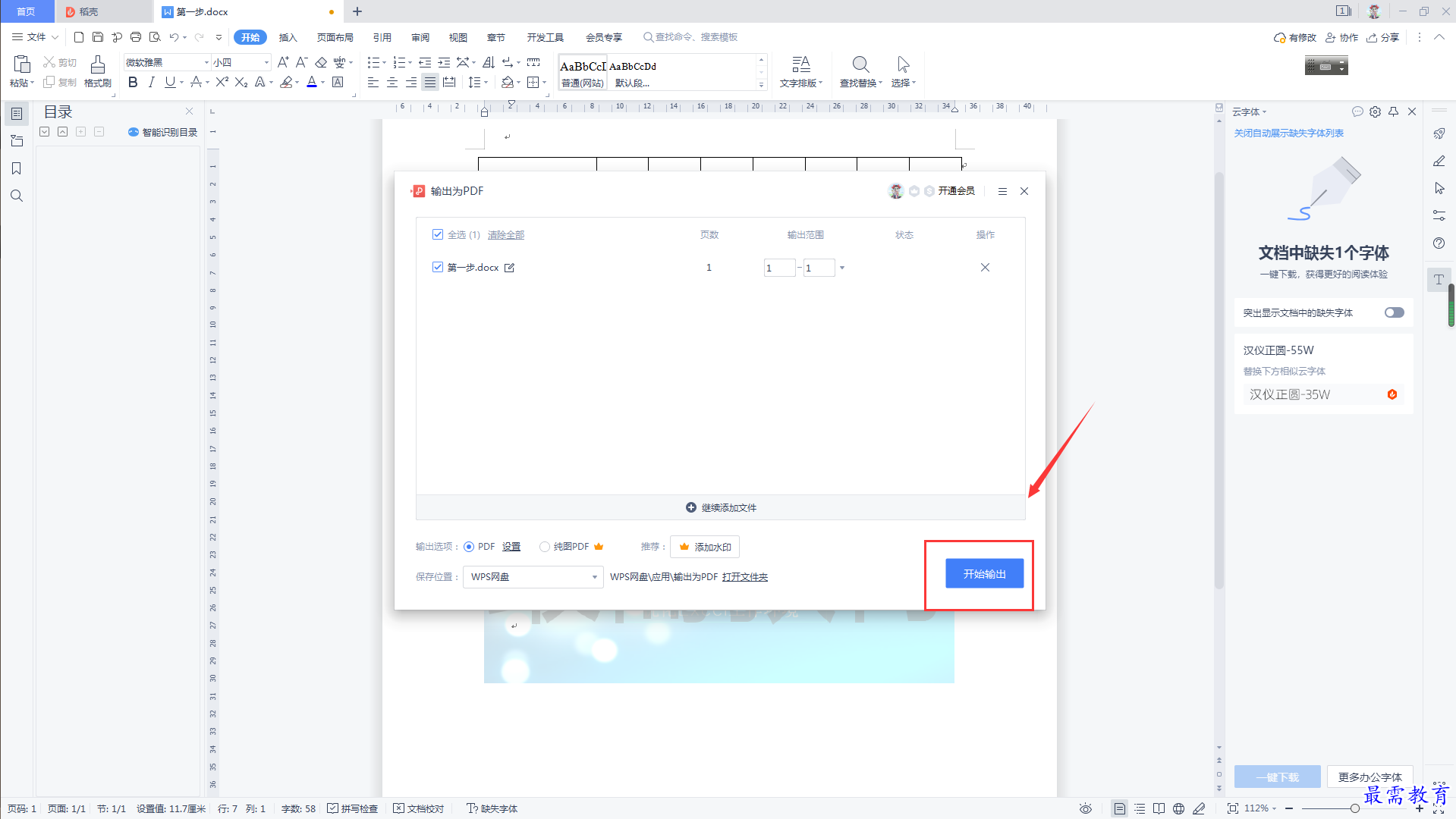1456x819 pixels.
Task: Toggle the 全选 checkbox
Action: click(x=438, y=234)
